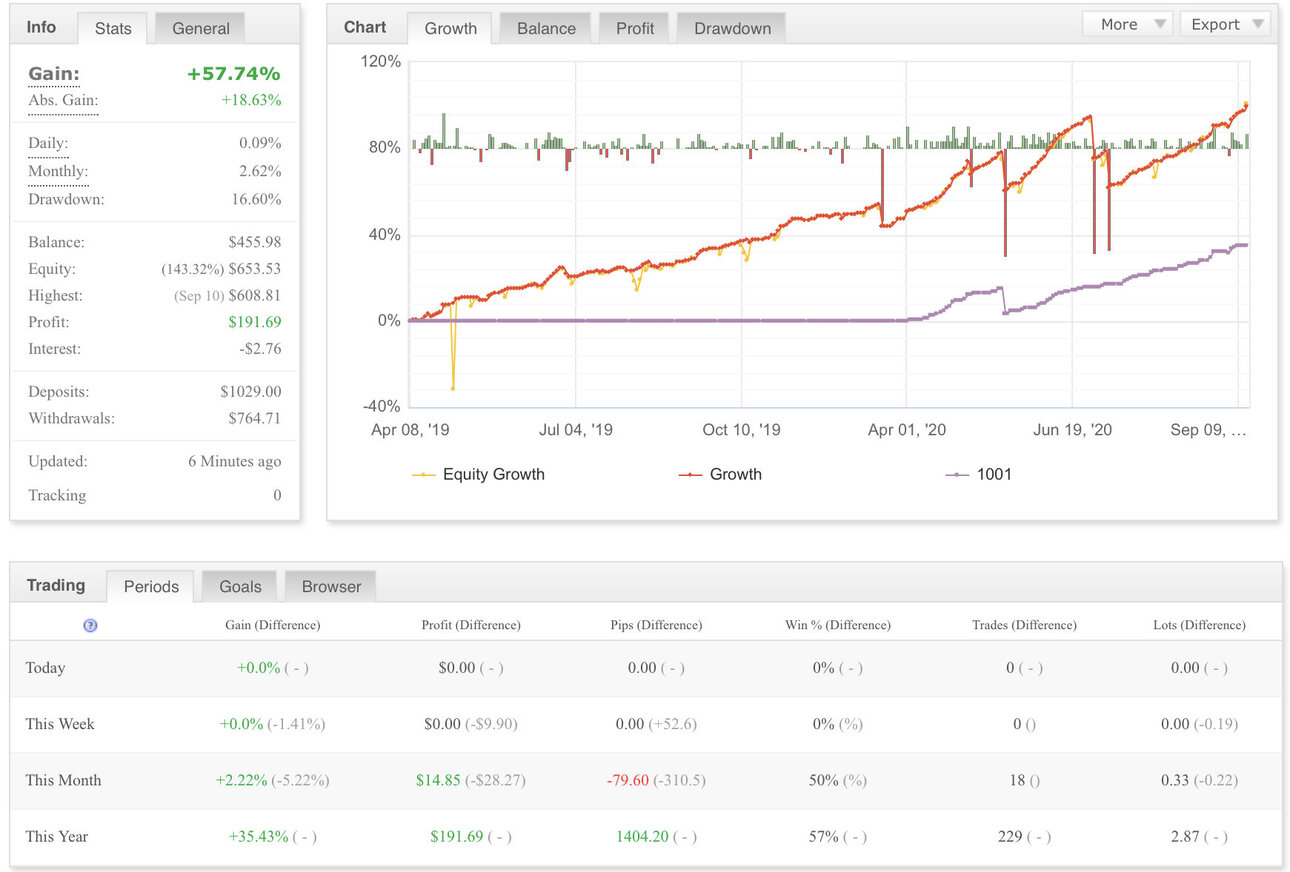Image resolution: width=1290 pixels, height=872 pixels.
Task: Click the Oct 10, '19 axis date
Action: click(x=741, y=430)
